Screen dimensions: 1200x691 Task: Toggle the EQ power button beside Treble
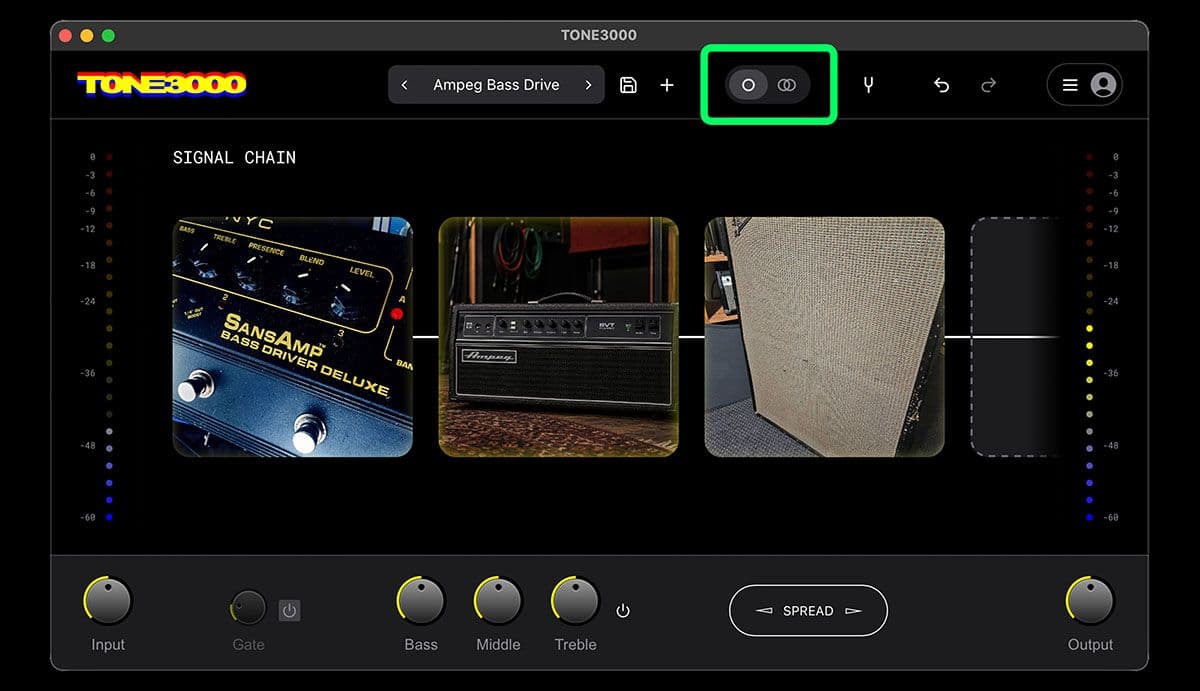pos(623,610)
